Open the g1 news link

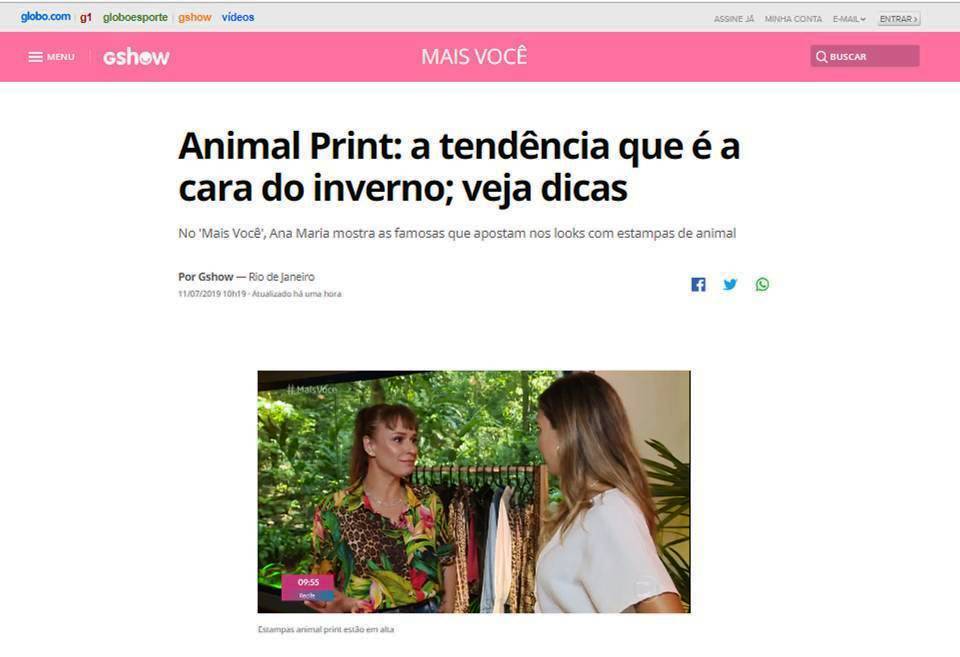tap(86, 17)
